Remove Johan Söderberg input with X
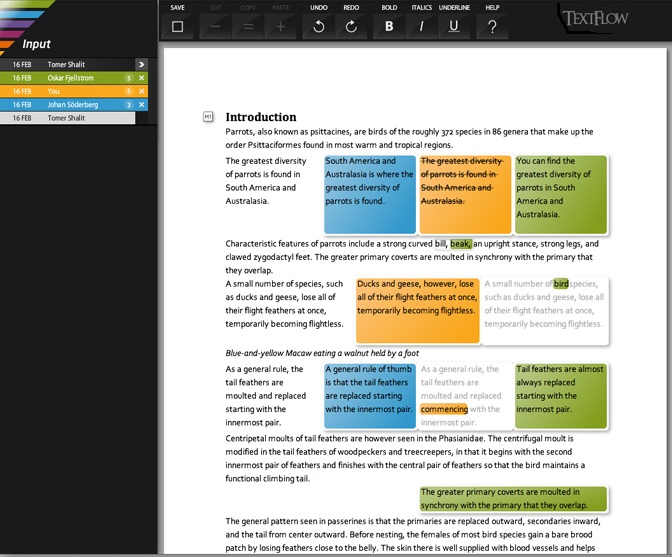This screenshot has height=557, width=672. [x=141, y=105]
